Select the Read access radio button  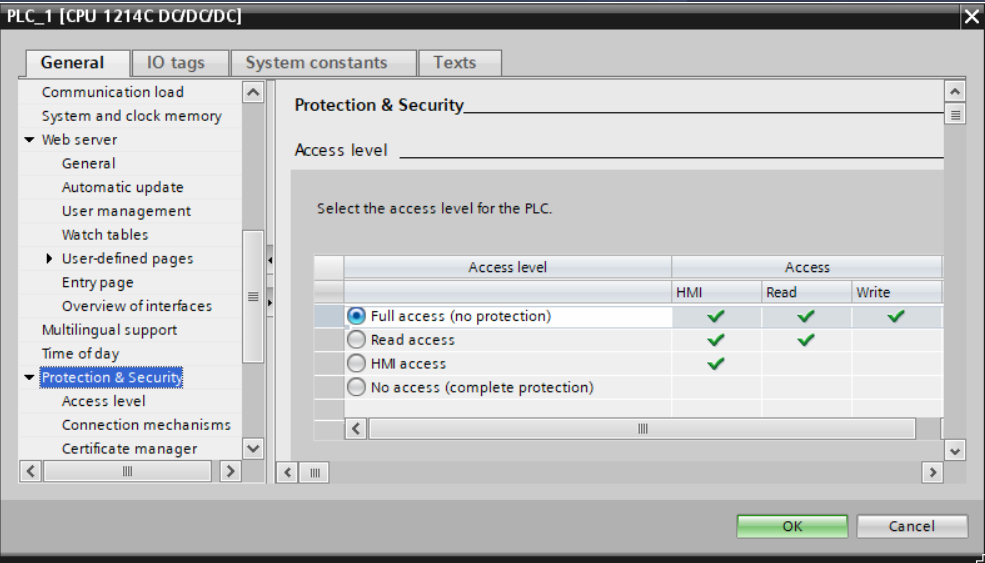tap(356, 340)
